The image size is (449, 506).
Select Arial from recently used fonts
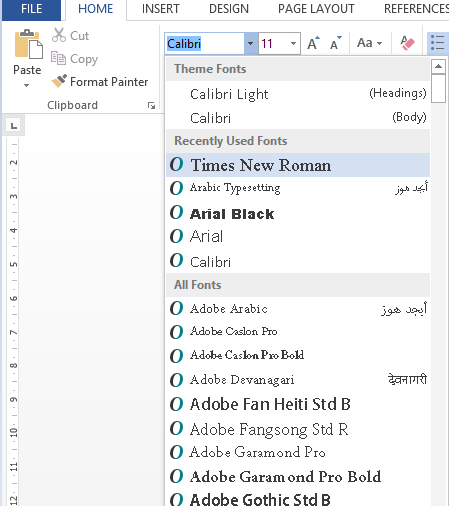tap(298, 237)
